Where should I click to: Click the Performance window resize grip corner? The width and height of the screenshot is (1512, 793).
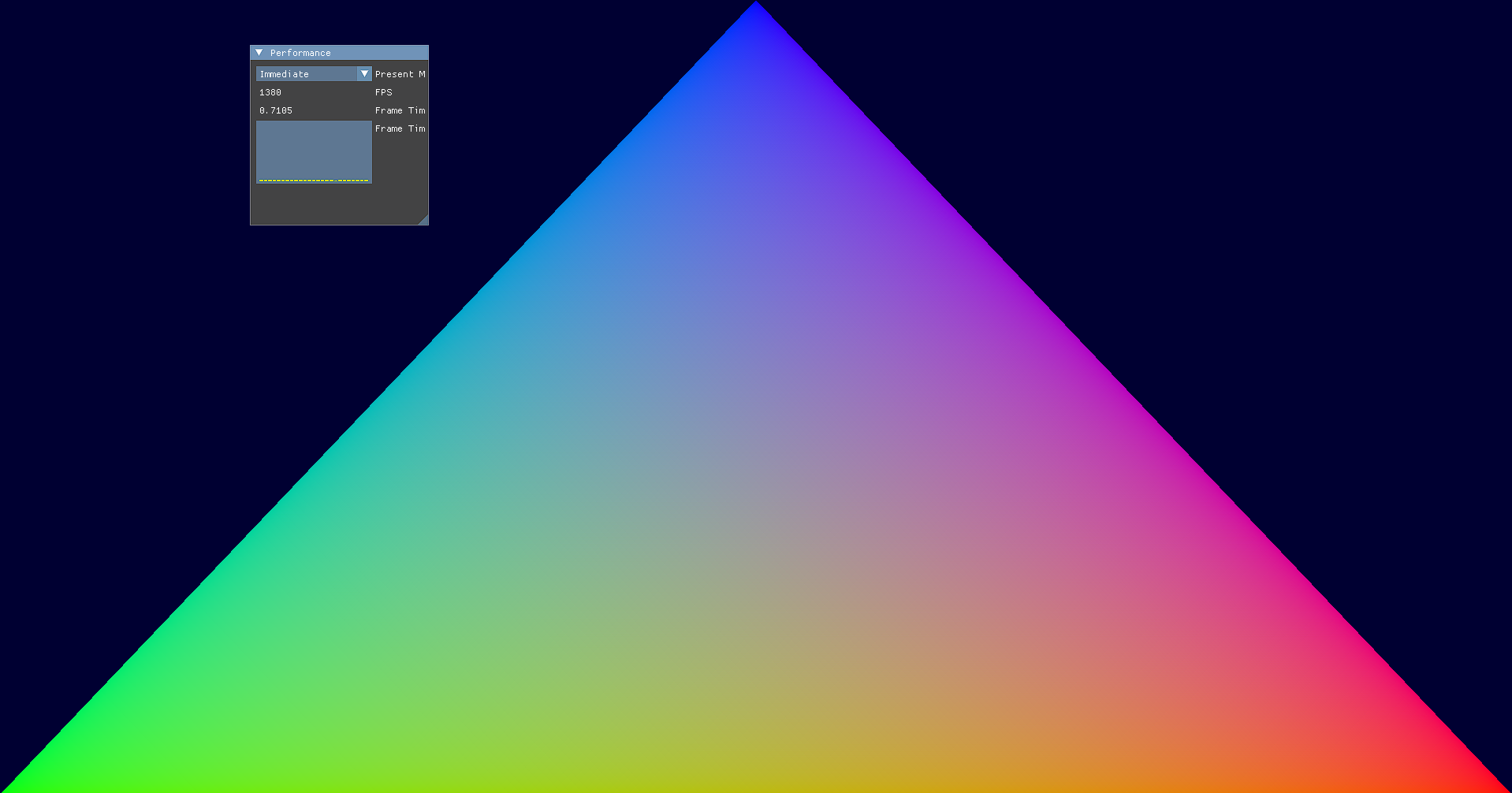coord(423,220)
